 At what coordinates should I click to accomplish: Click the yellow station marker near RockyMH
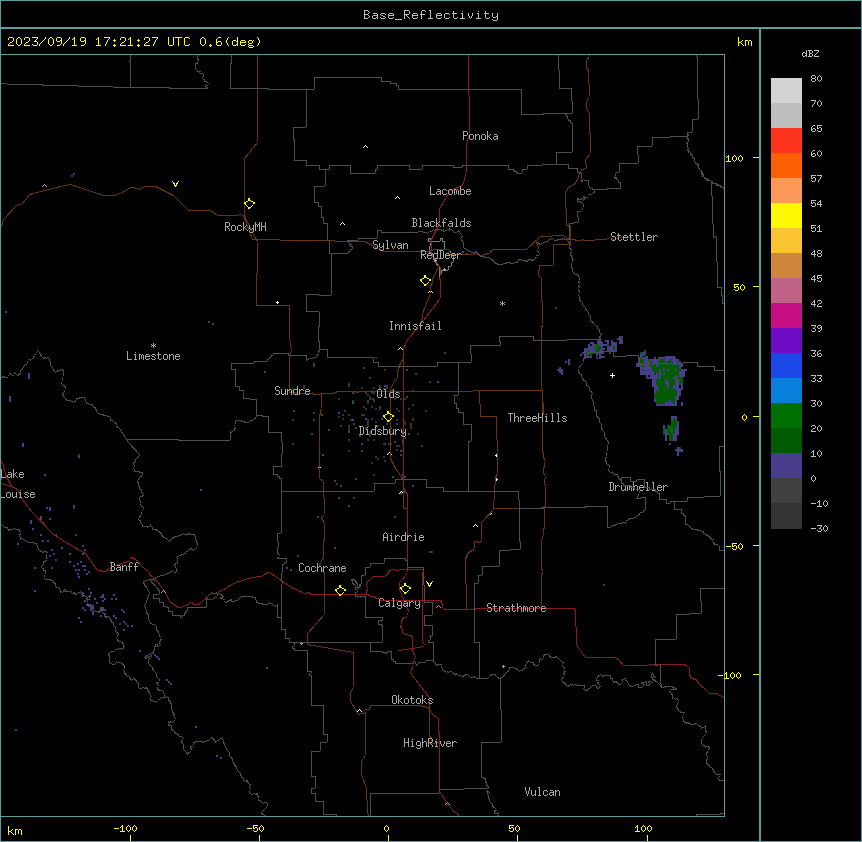pos(250,204)
